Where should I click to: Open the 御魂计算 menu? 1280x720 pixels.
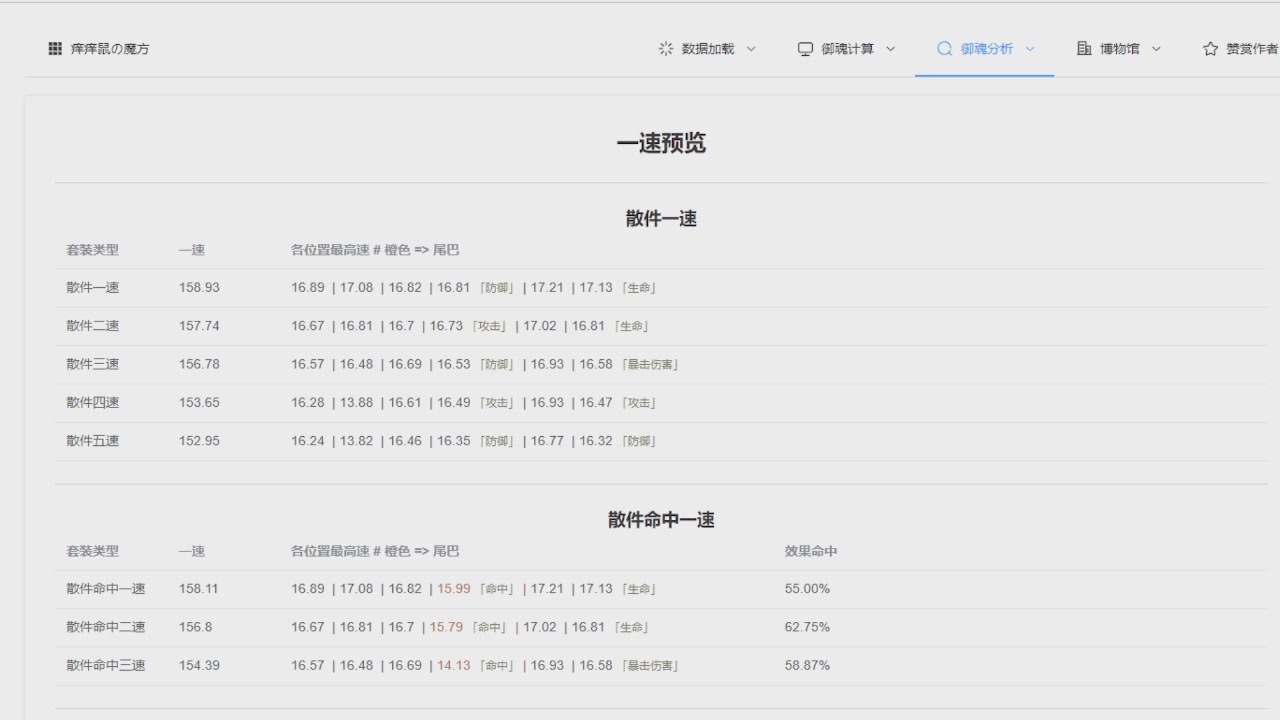(x=846, y=49)
